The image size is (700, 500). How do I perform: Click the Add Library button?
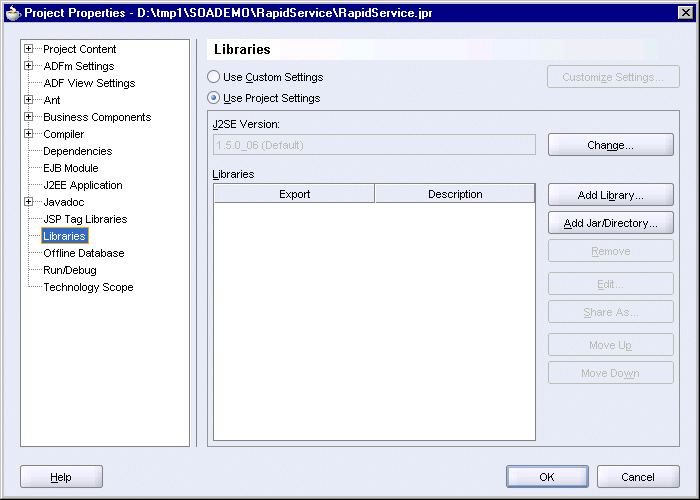click(x=611, y=195)
